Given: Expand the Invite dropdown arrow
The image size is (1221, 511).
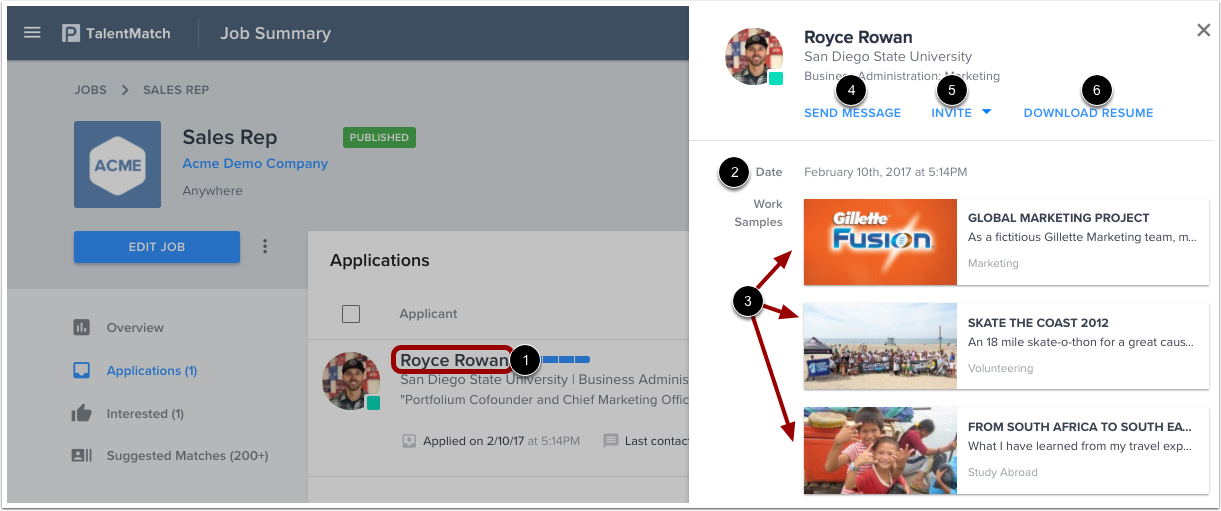Looking at the screenshot, I should (987, 112).
